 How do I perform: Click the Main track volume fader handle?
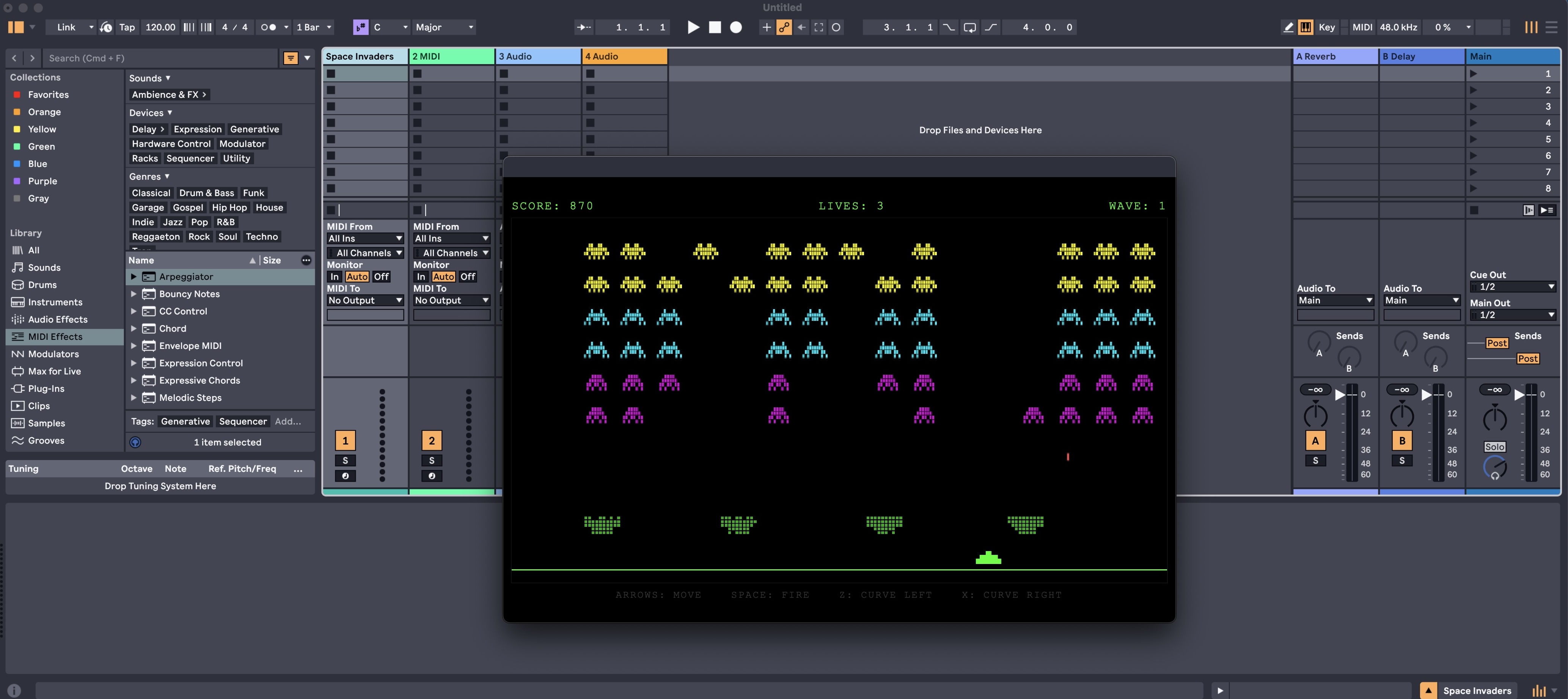pos(1519,394)
